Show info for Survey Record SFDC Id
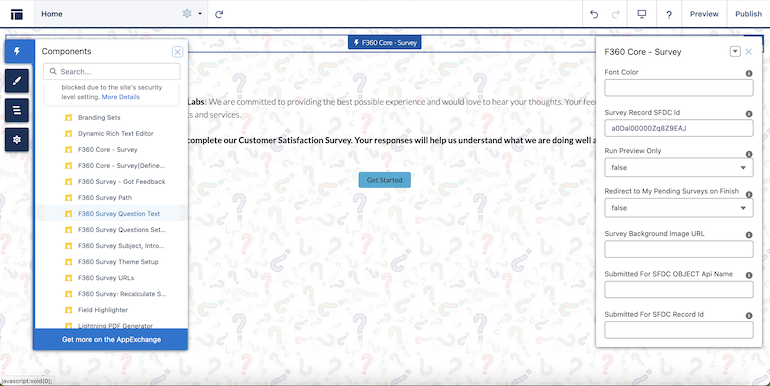 tap(749, 113)
